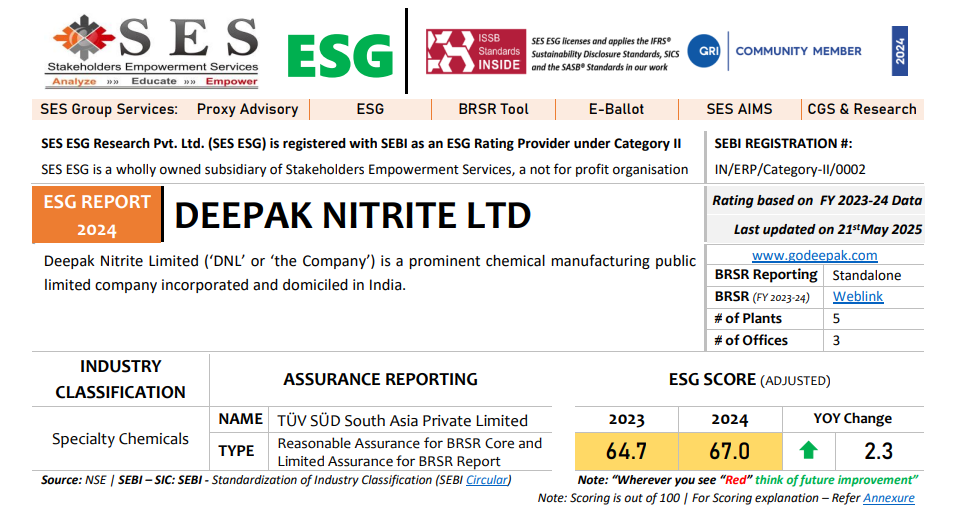
Task: Click the ESG SCORE (ADJUSTED) heading
Action: click(750, 380)
